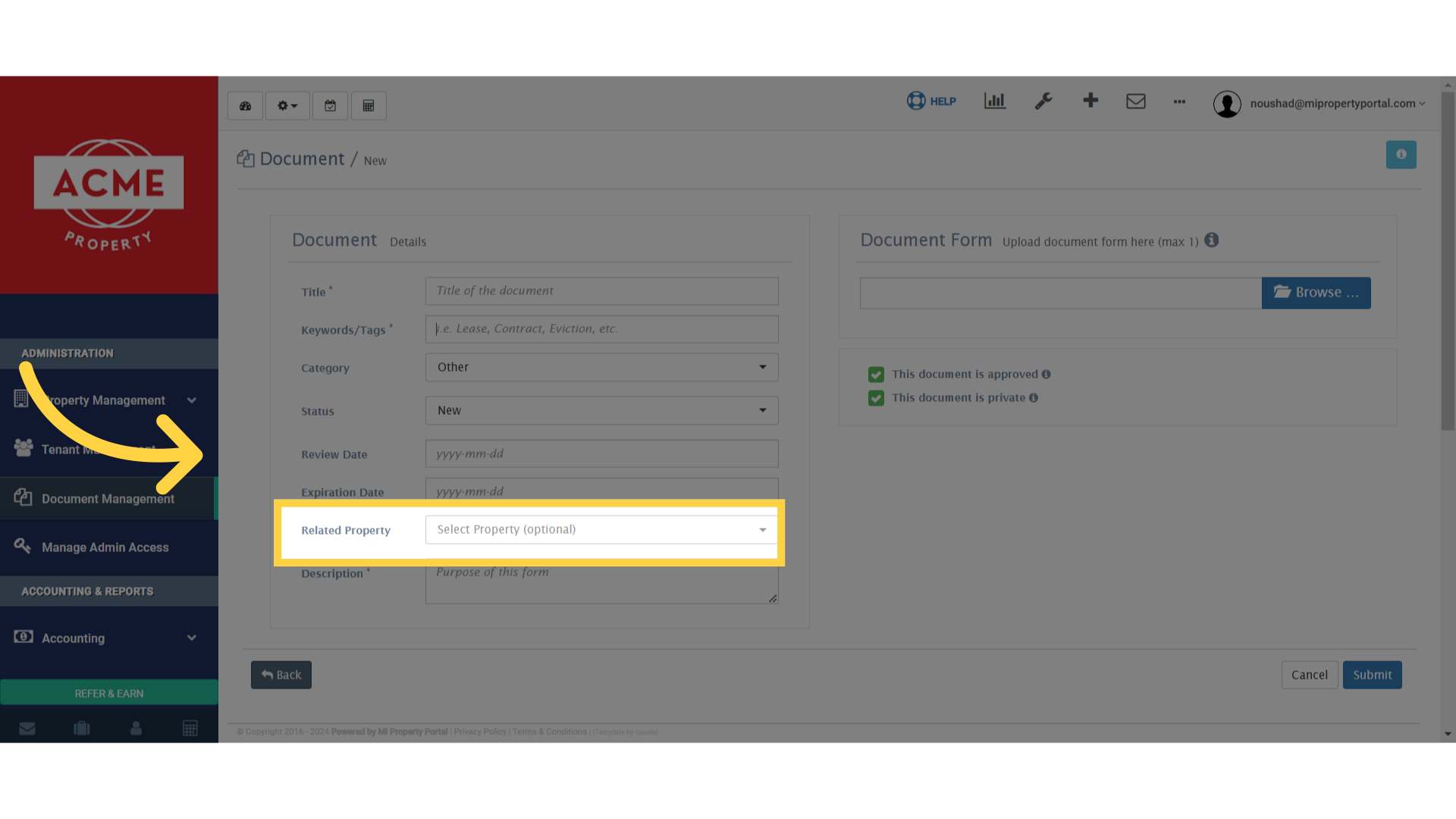Open the Category dropdown showing Other
The height and width of the screenshot is (819, 1456).
(x=602, y=367)
